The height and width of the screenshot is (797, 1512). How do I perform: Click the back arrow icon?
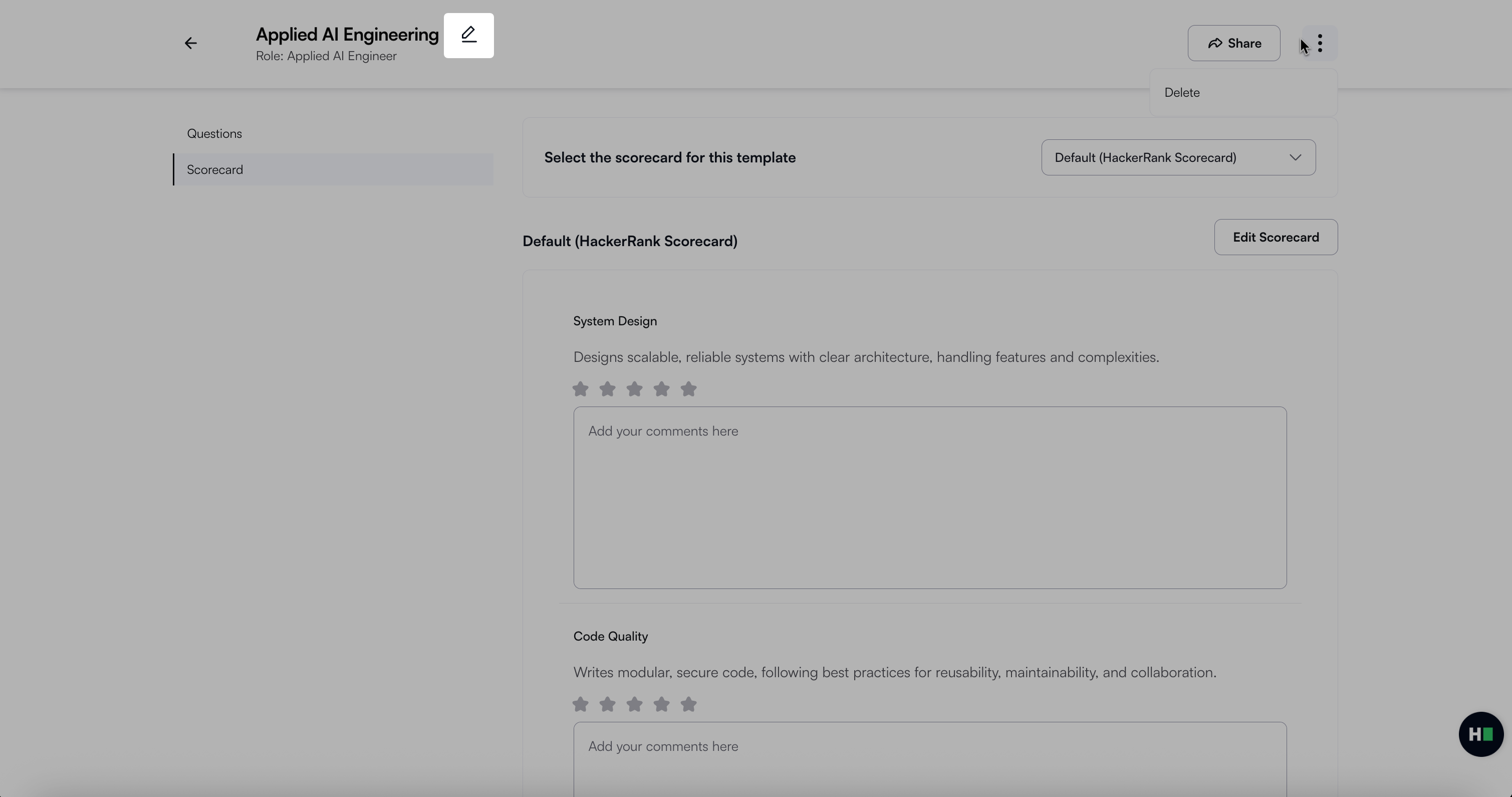click(x=190, y=44)
